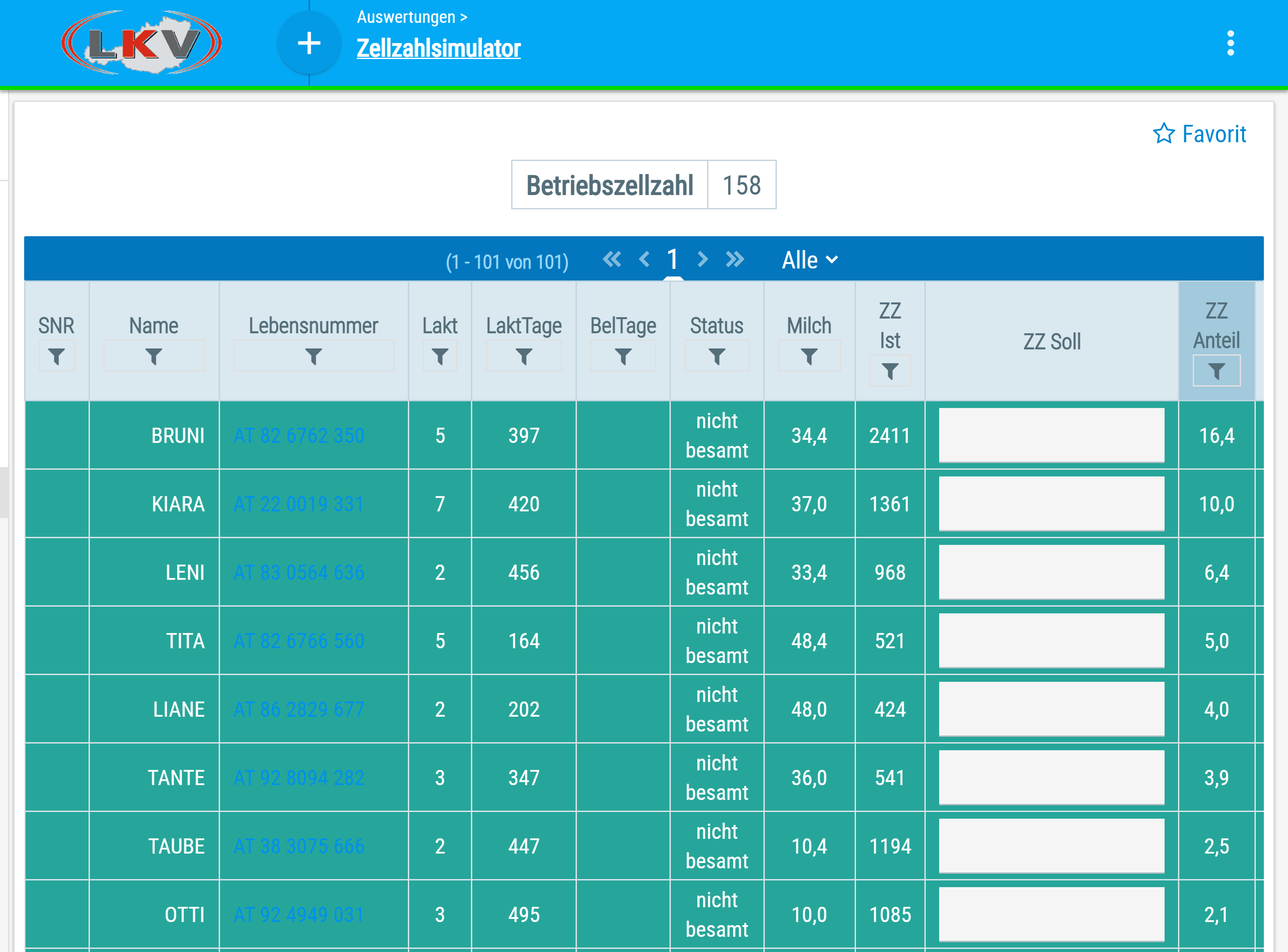Go to the last page
The height and width of the screenshot is (952, 1288).
[x=735, y=259]
